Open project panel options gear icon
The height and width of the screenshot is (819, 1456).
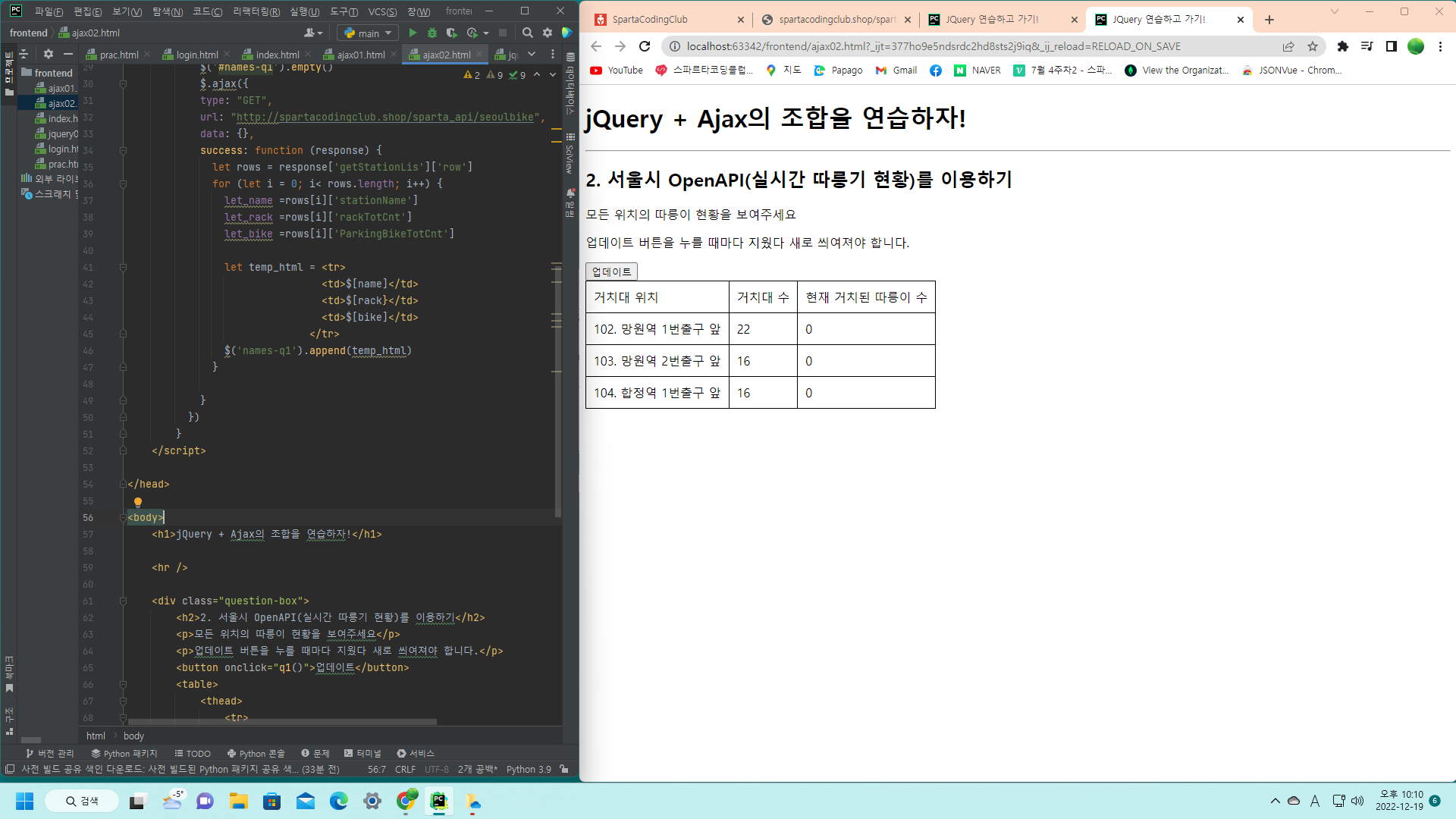coord(49,54)
